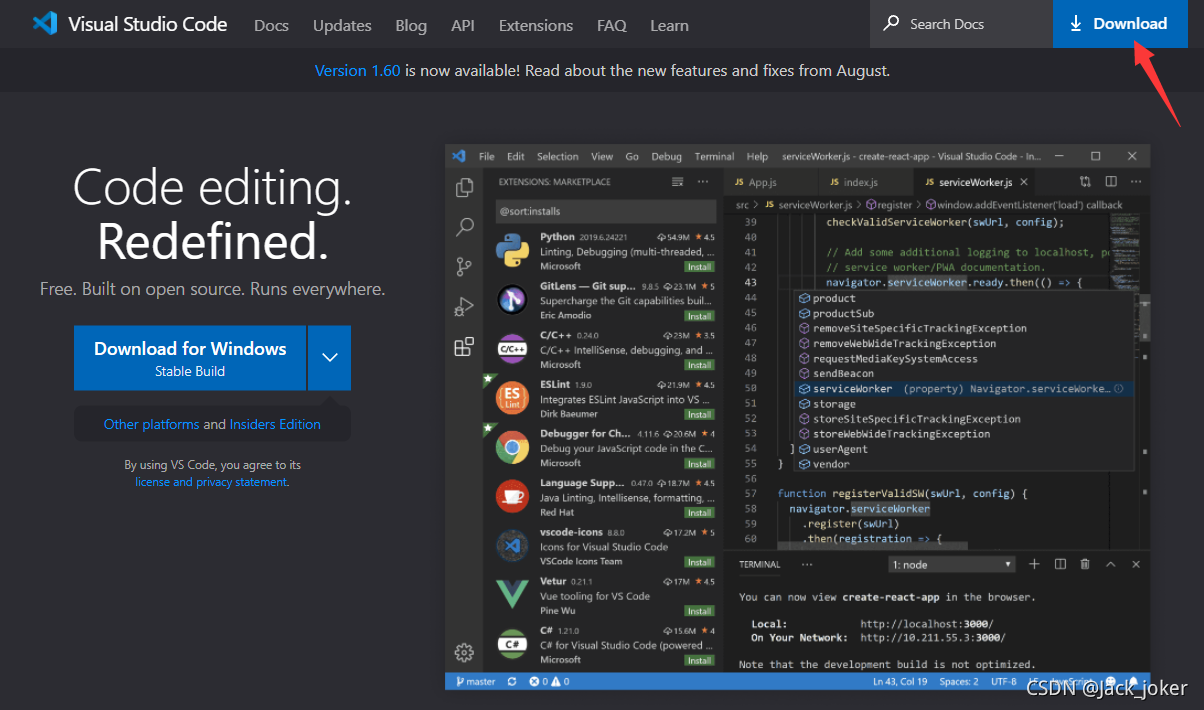Open the Explorer icon in the activity bar
This screenshot has height=710, width=1204.
(x=464, y=187)
